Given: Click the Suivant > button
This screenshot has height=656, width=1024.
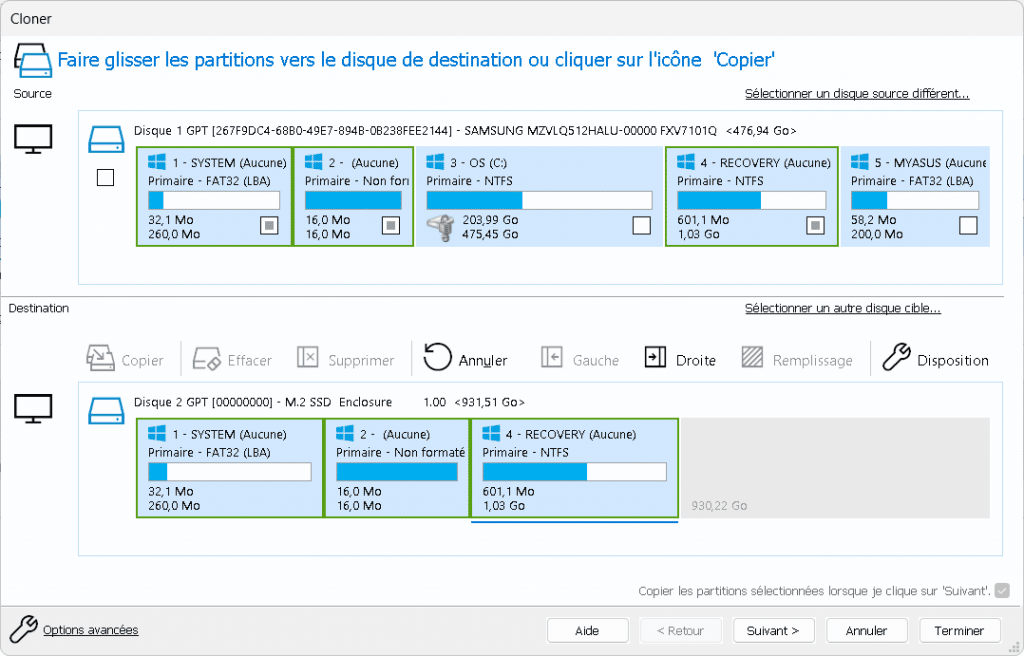Looking at the screenshot, I should click(773, 631).
